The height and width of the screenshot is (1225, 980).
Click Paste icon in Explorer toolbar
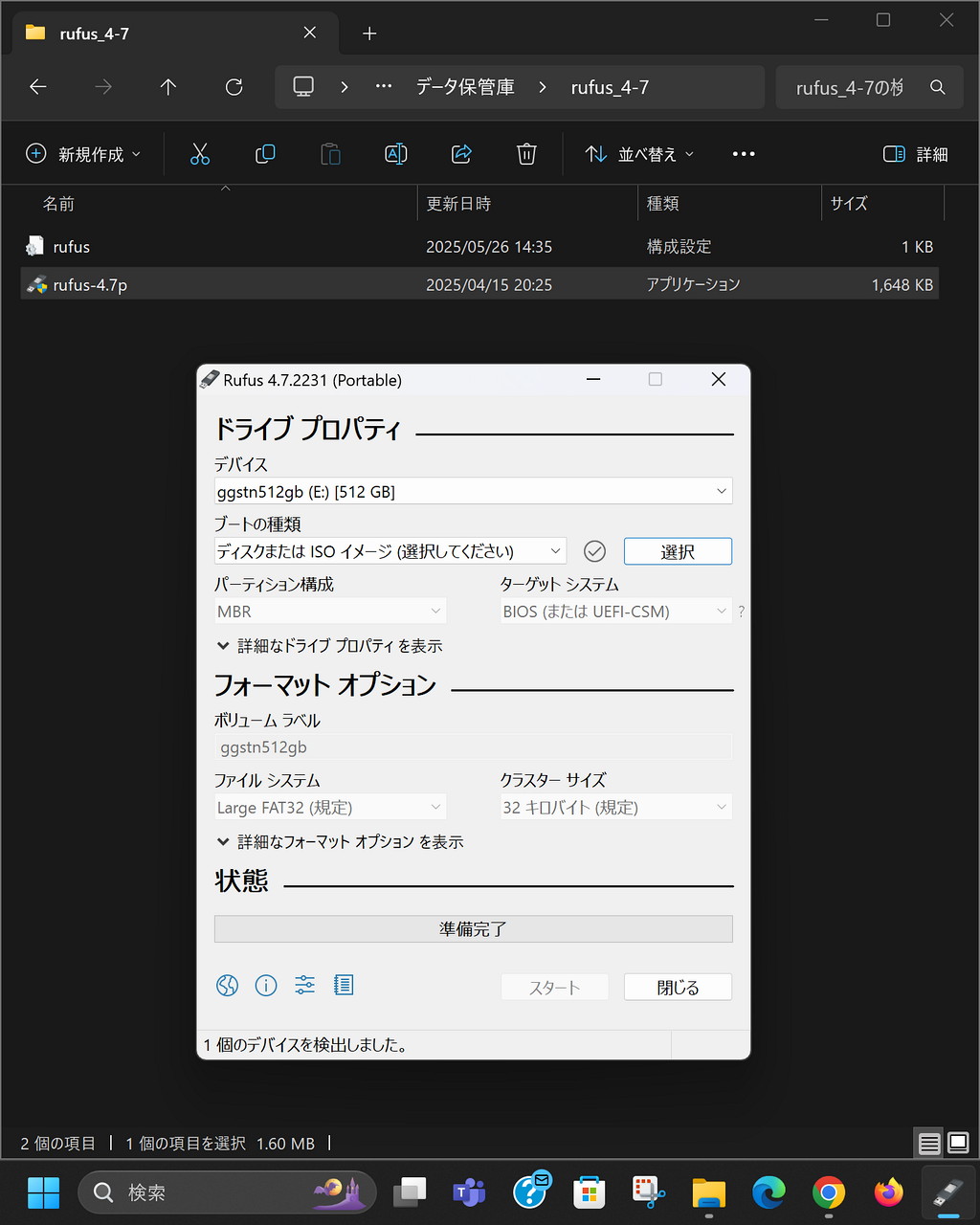click(330, 154)
